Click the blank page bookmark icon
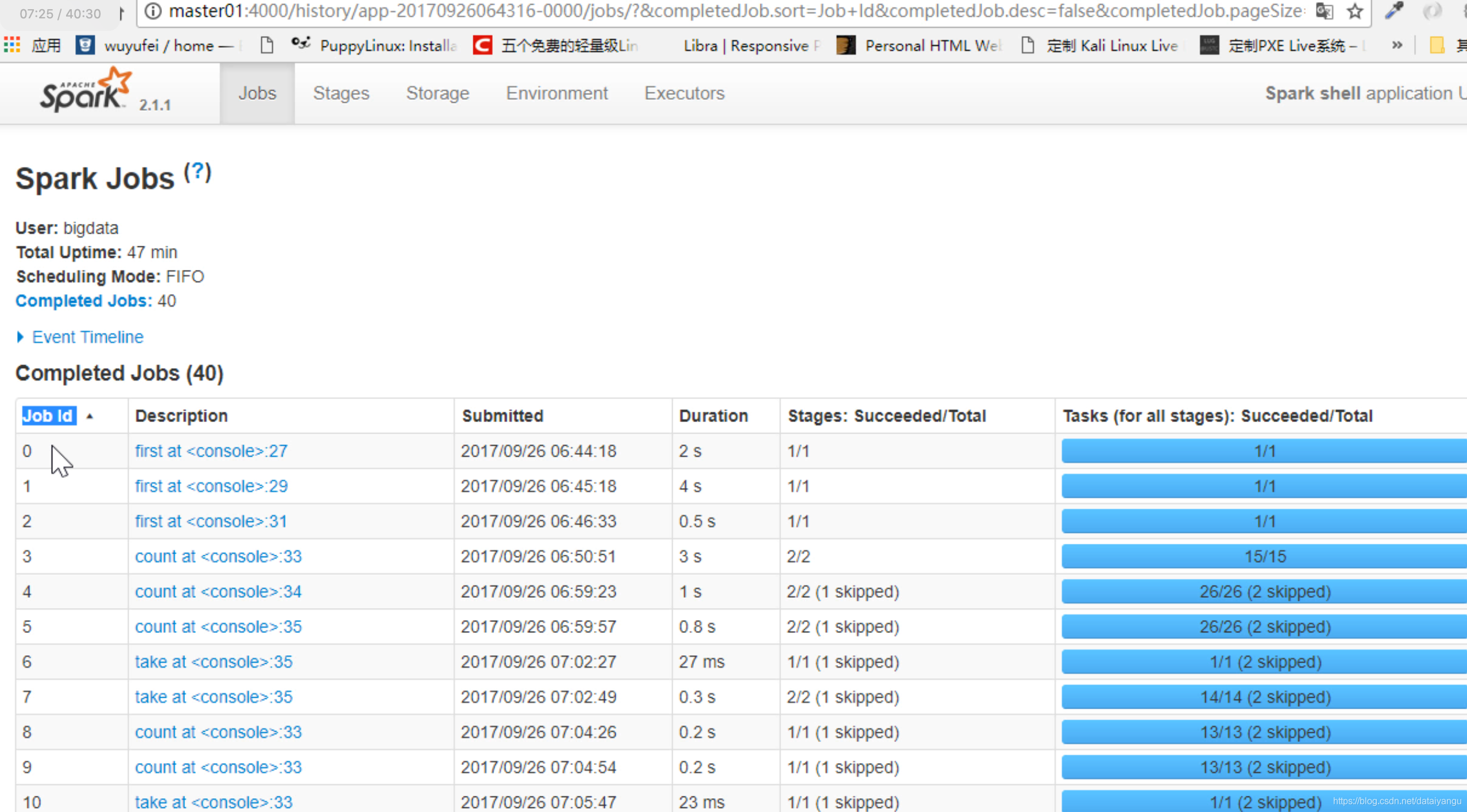Image resolution: width=1467 pixels, height=812 pixels. [267, 45]
